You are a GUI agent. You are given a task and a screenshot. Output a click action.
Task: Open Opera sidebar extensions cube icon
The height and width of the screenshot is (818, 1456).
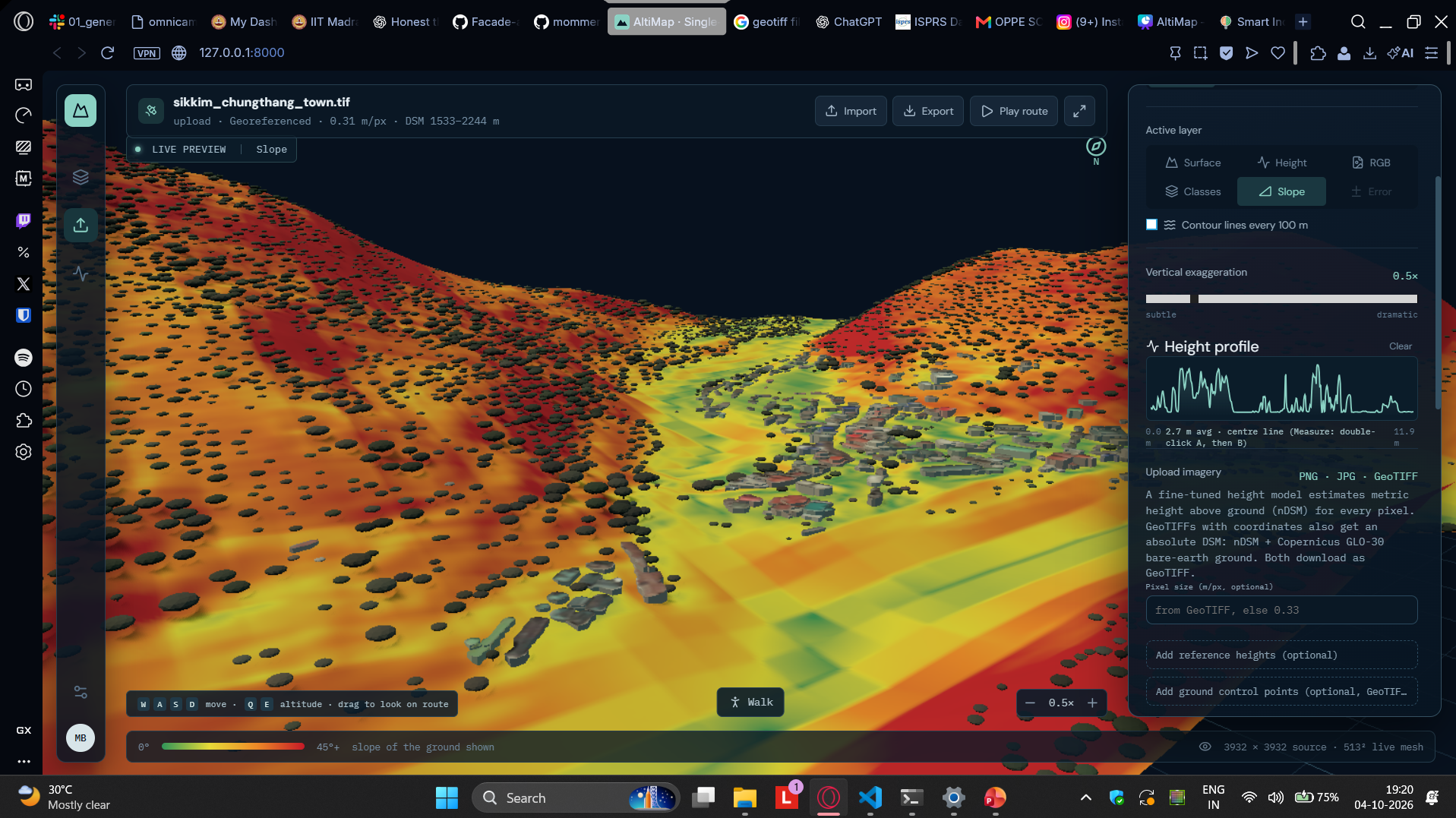24,420
